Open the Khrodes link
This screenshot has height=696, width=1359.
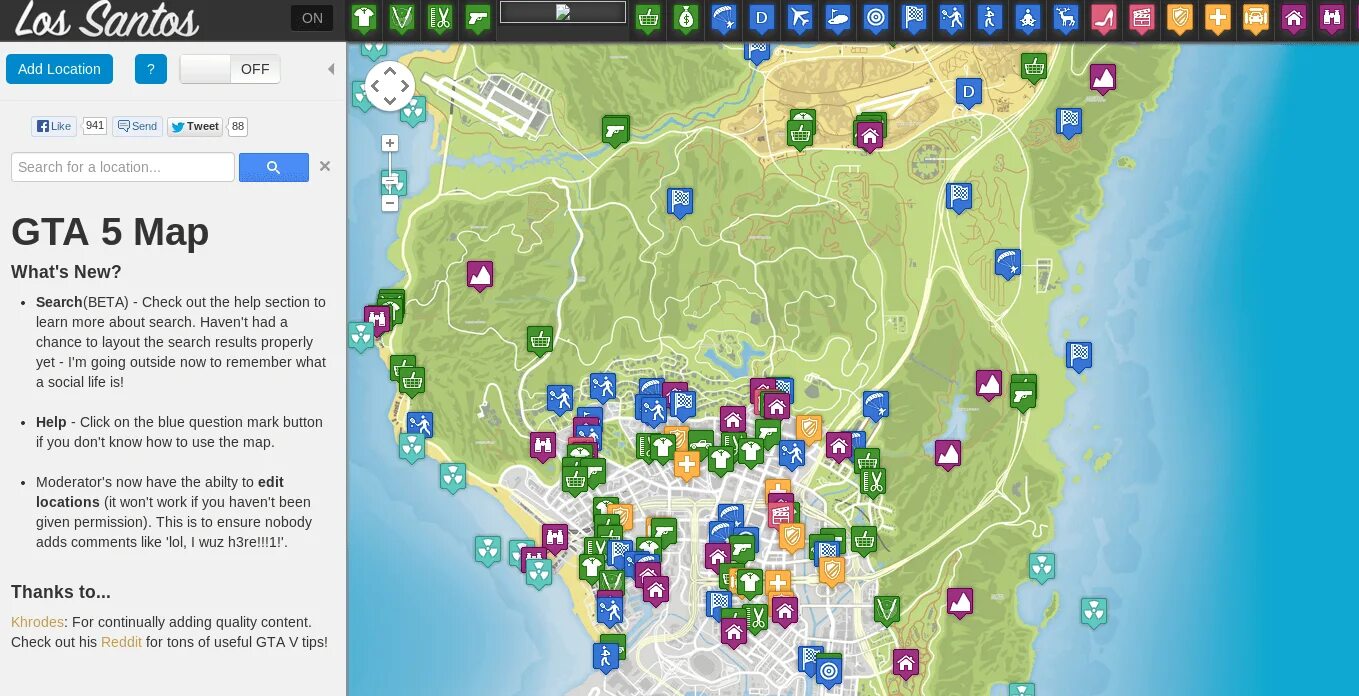coord(38,622)
